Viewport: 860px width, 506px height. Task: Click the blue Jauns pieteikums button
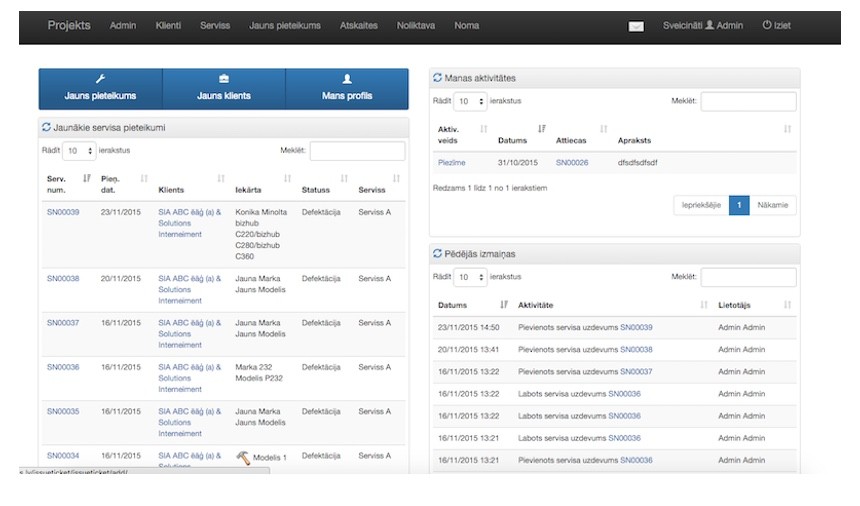click(100, 89)
